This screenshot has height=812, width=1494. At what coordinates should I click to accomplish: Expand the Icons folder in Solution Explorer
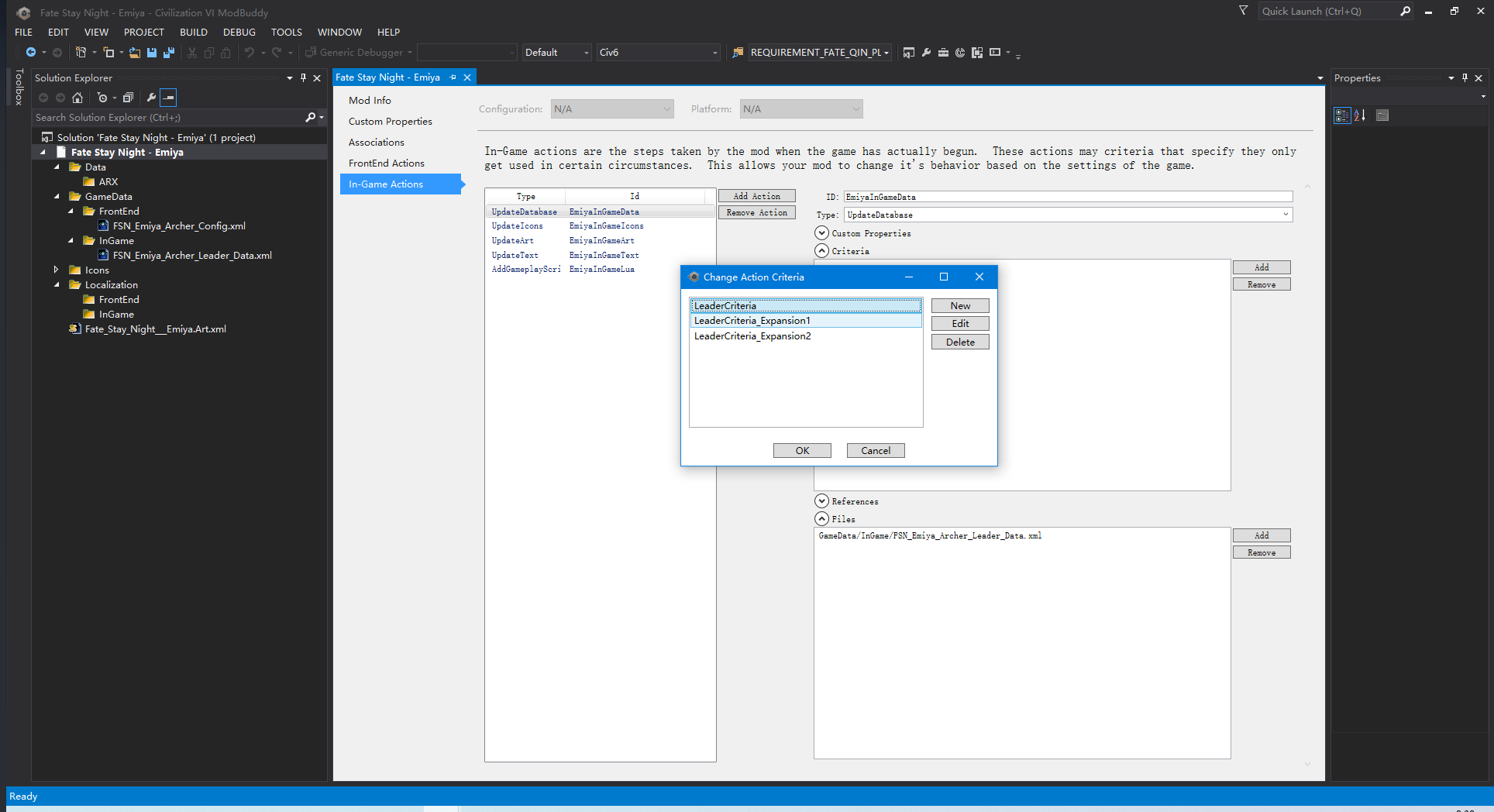coord(56,270)
